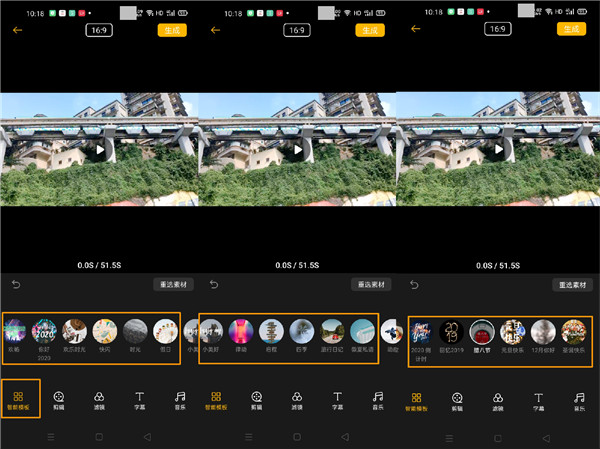Open 滤镜 filters icon in left phone screen

point(99,400)
